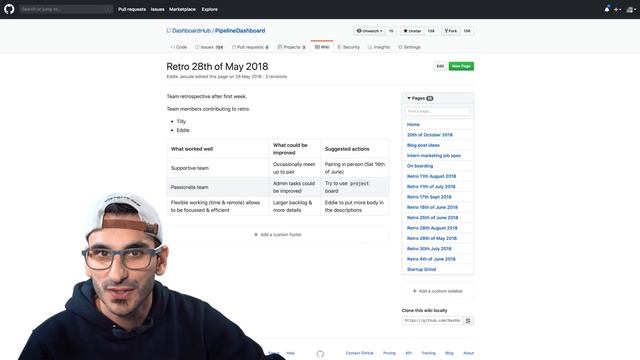Screen dimensions: 640x360
Task: Open the Blog footer link
Action: point(449,353)
